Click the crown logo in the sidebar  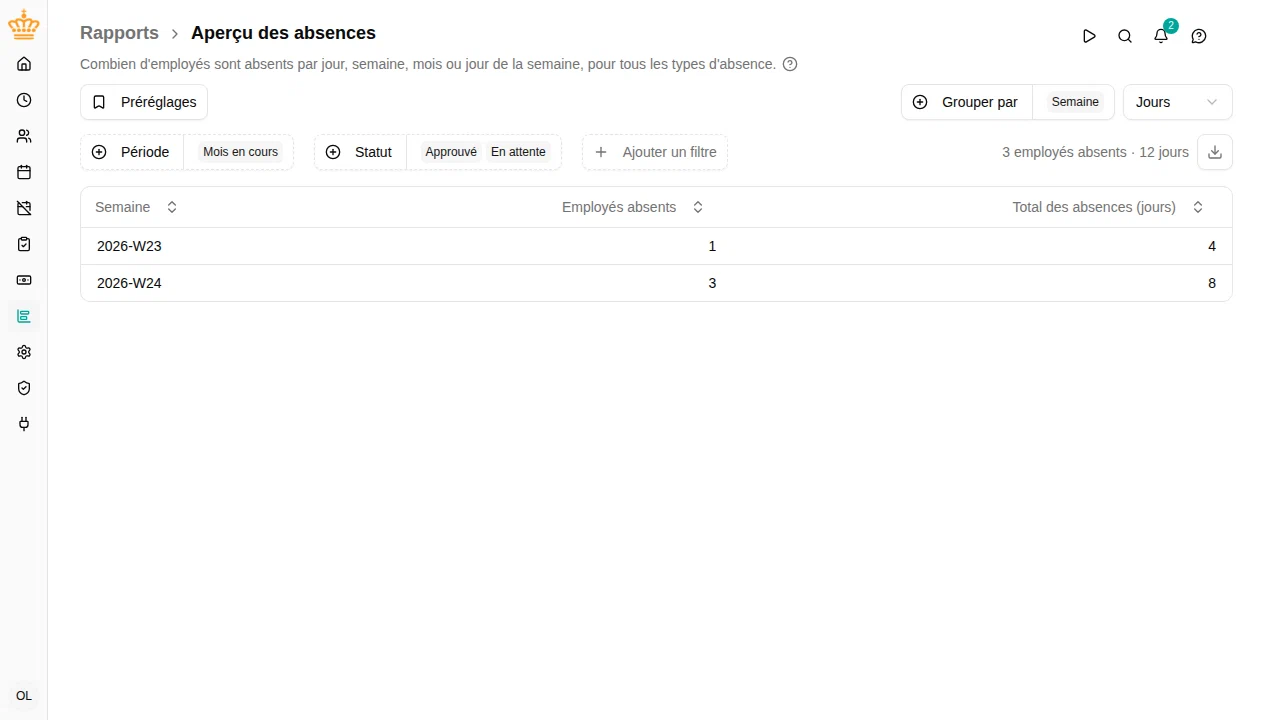pos(24,26)
